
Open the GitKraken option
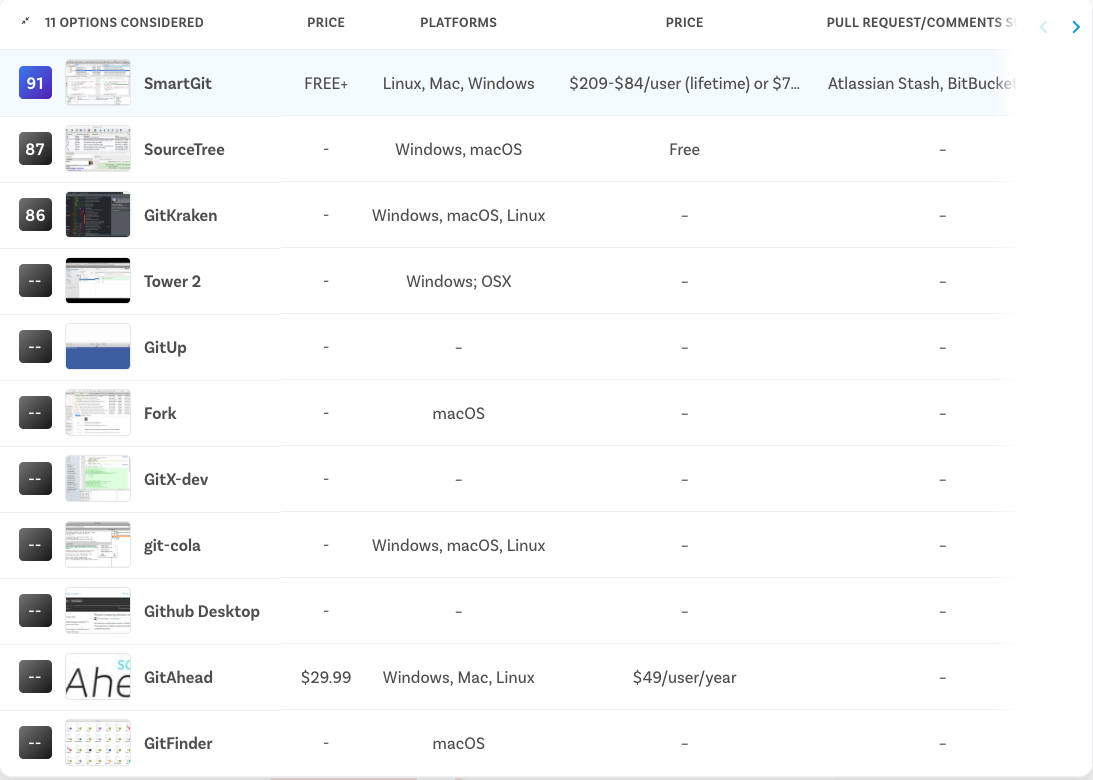point(181,215)
